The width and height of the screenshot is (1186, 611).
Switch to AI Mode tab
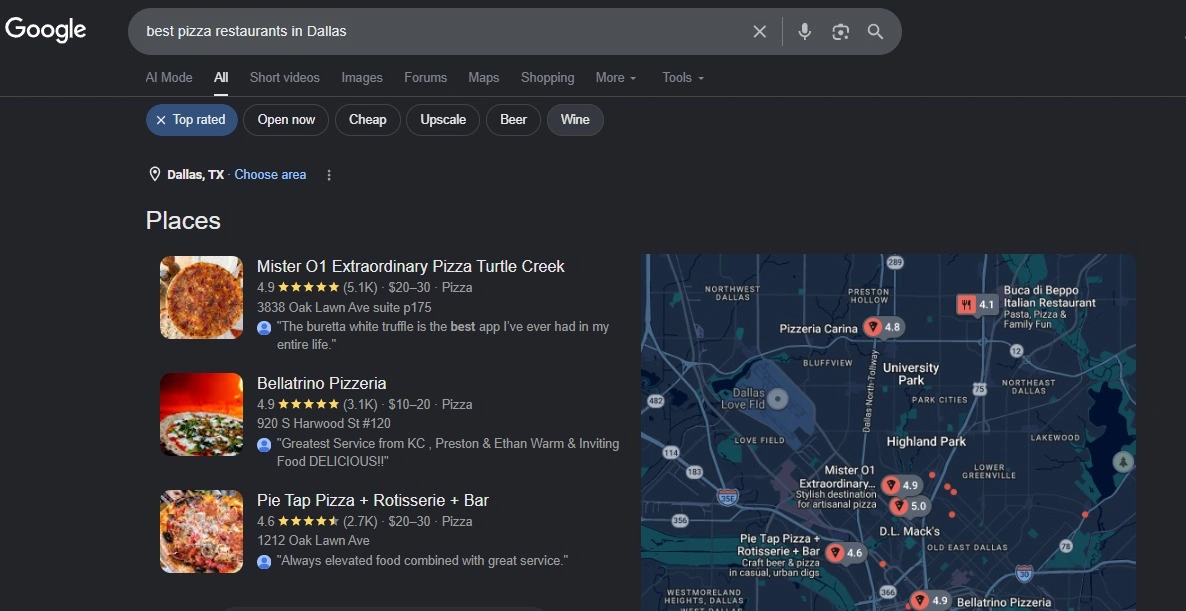(169, 78)
